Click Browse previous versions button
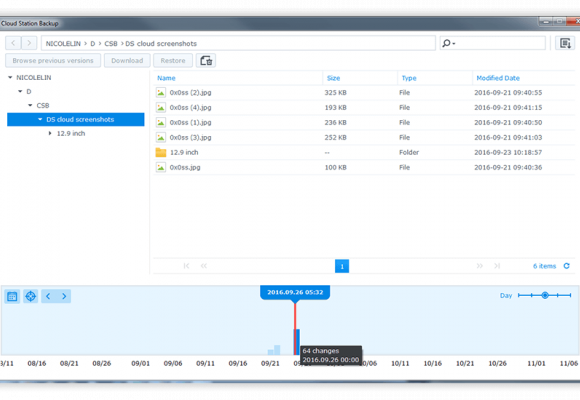580x400 pixels. coord(53,60)
